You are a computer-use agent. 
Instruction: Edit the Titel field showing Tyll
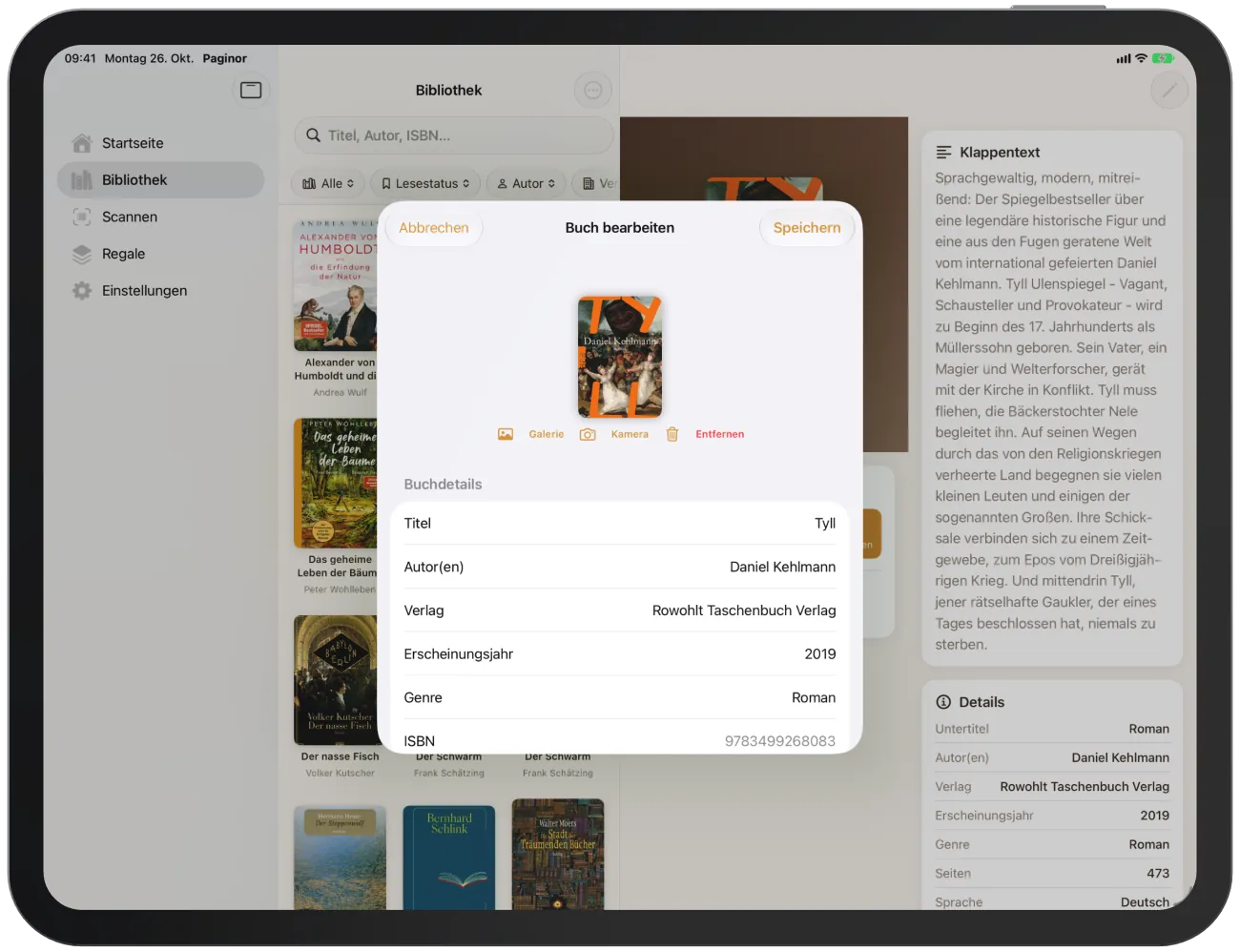[620, 524]
